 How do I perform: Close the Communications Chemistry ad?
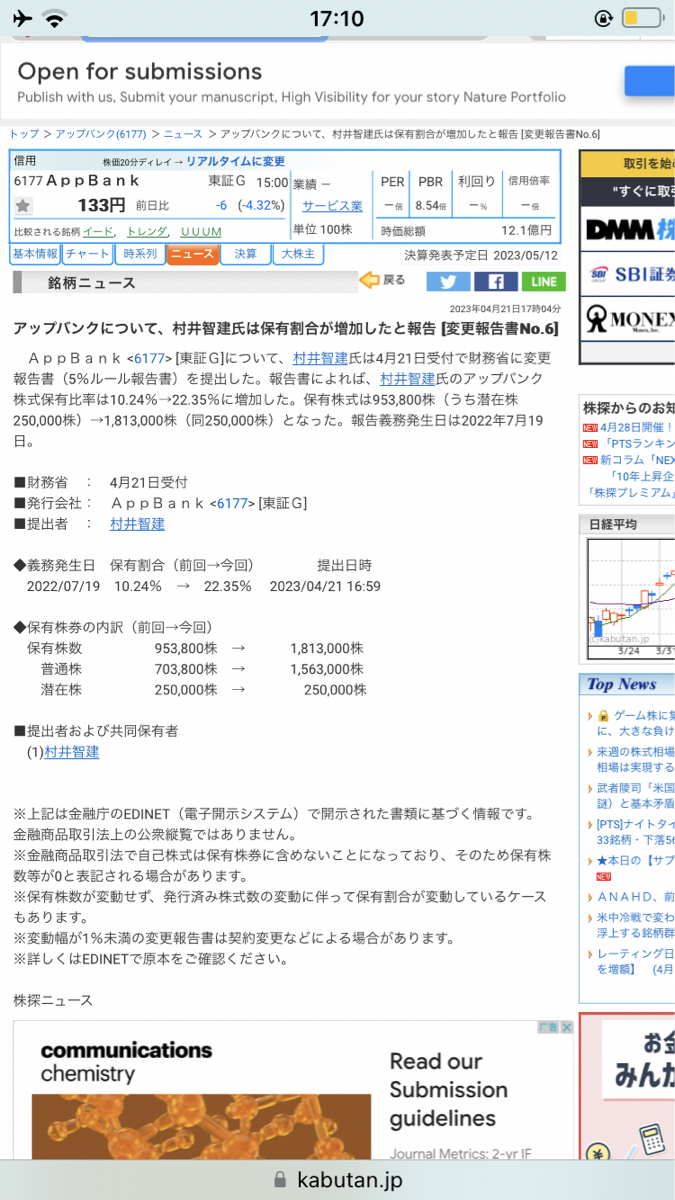click(x=566, y=1027)
